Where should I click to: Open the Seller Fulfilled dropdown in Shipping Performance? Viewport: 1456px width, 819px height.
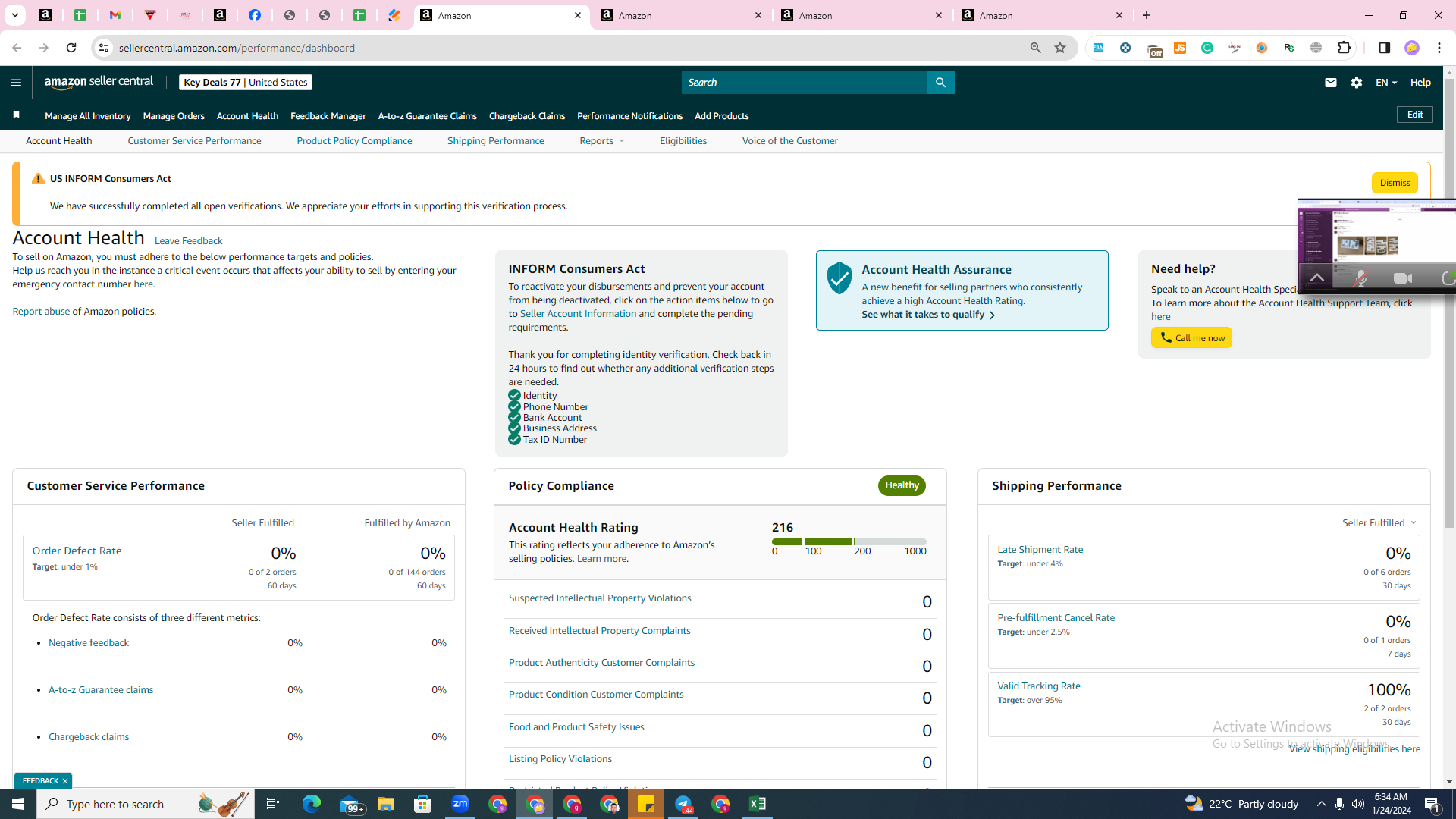1379,523
